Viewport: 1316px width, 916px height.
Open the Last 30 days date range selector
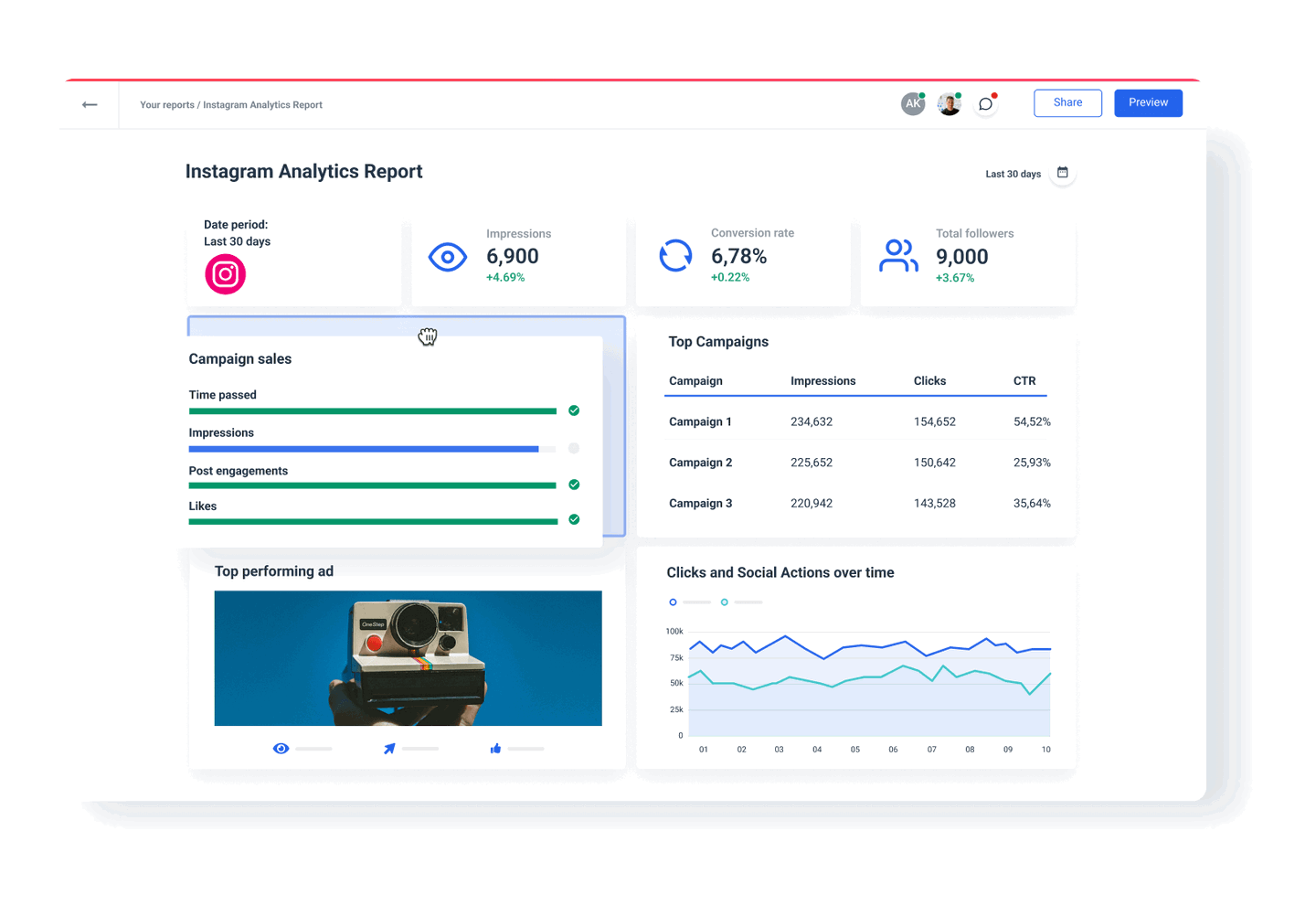[1013, 174]
